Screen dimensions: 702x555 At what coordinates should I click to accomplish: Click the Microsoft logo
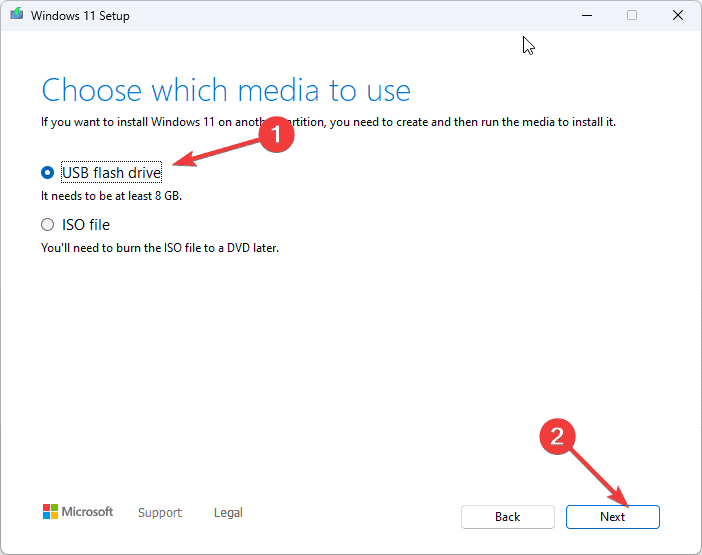point(78,512)
